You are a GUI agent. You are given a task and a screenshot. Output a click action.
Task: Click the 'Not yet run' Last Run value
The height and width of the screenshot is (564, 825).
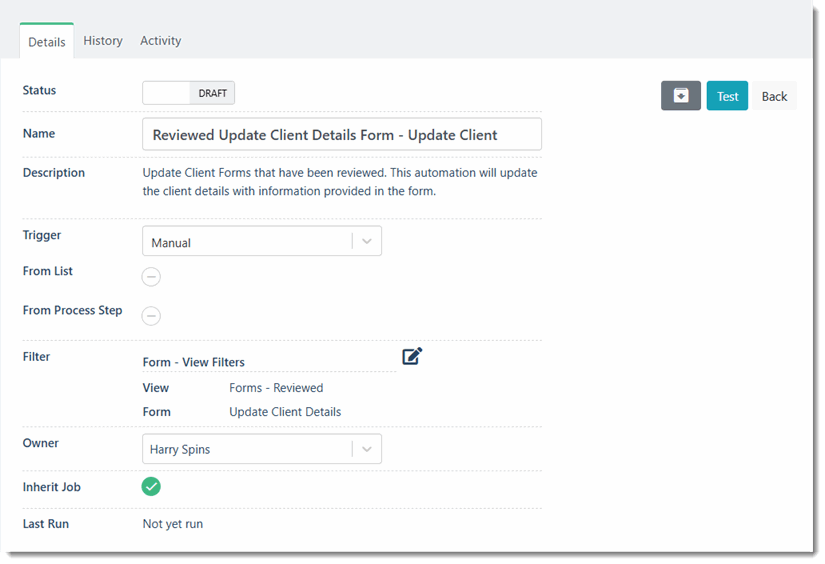pyautogui.click(x=173, y=524)
